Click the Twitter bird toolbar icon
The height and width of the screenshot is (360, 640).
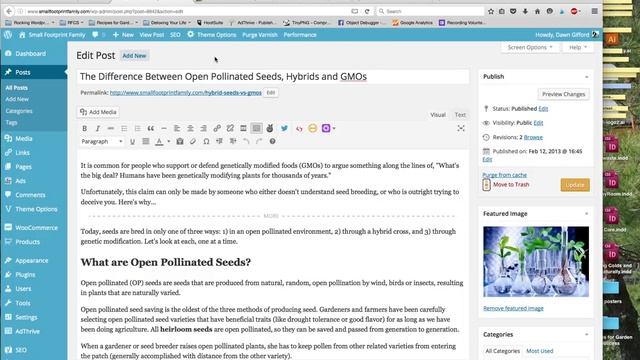284,128
